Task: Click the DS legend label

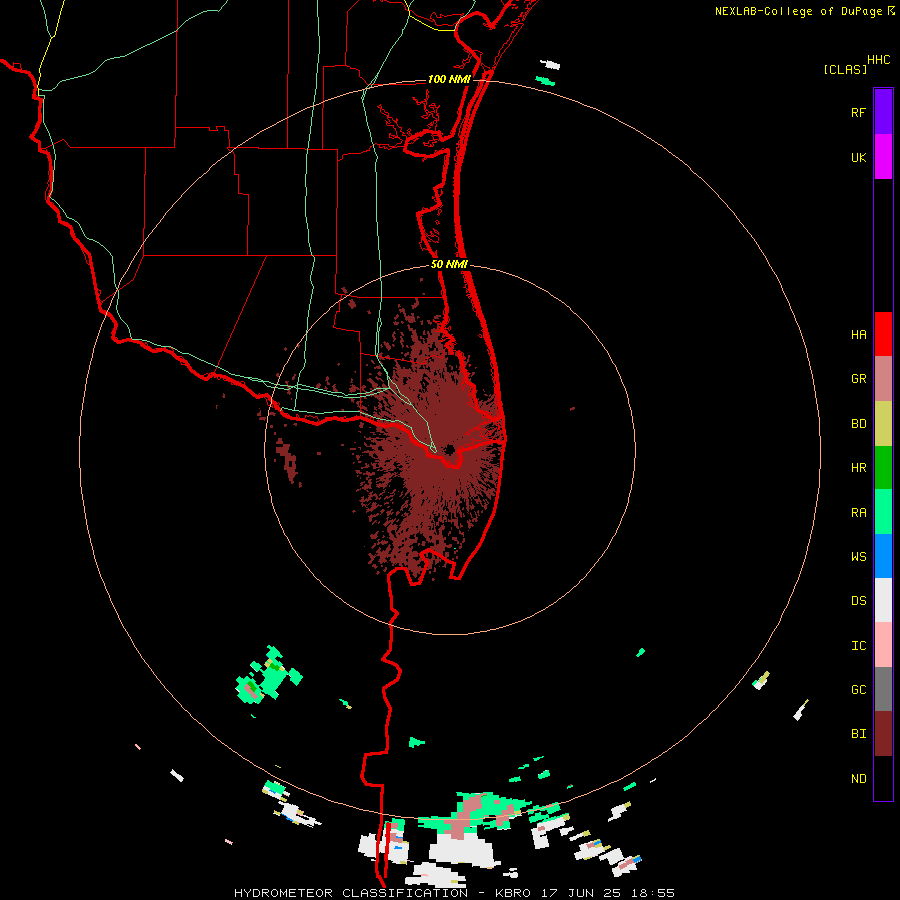Action: pyautogui.click(x=859, y=601)
